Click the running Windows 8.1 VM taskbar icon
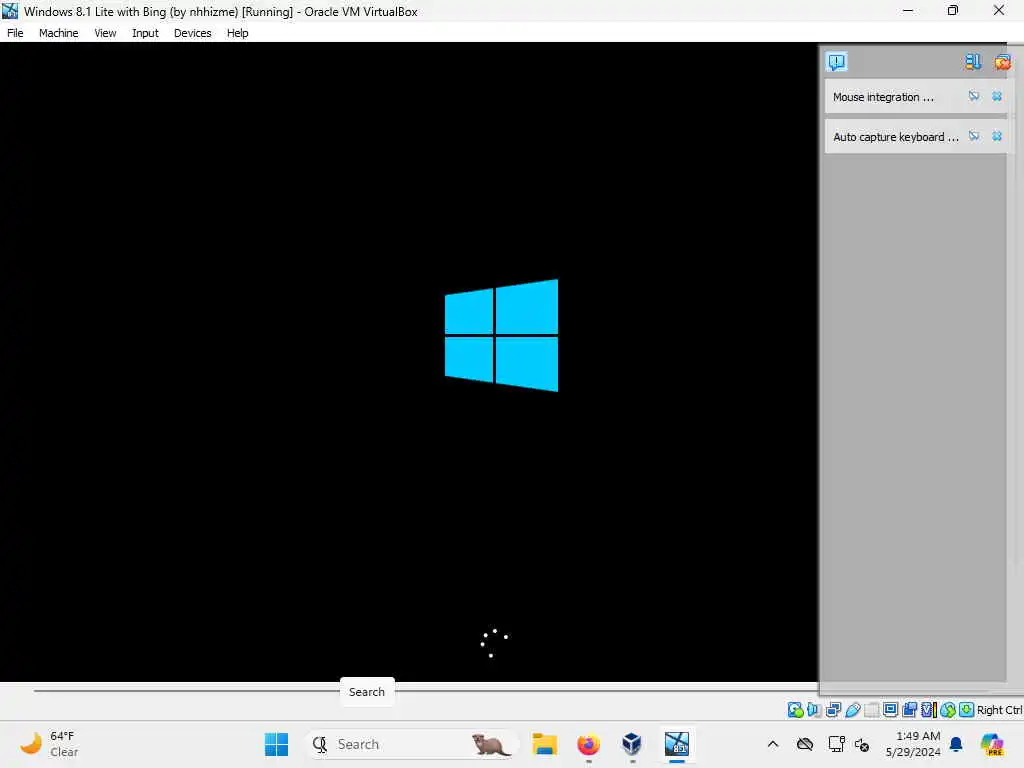 [x=677, y=744]
